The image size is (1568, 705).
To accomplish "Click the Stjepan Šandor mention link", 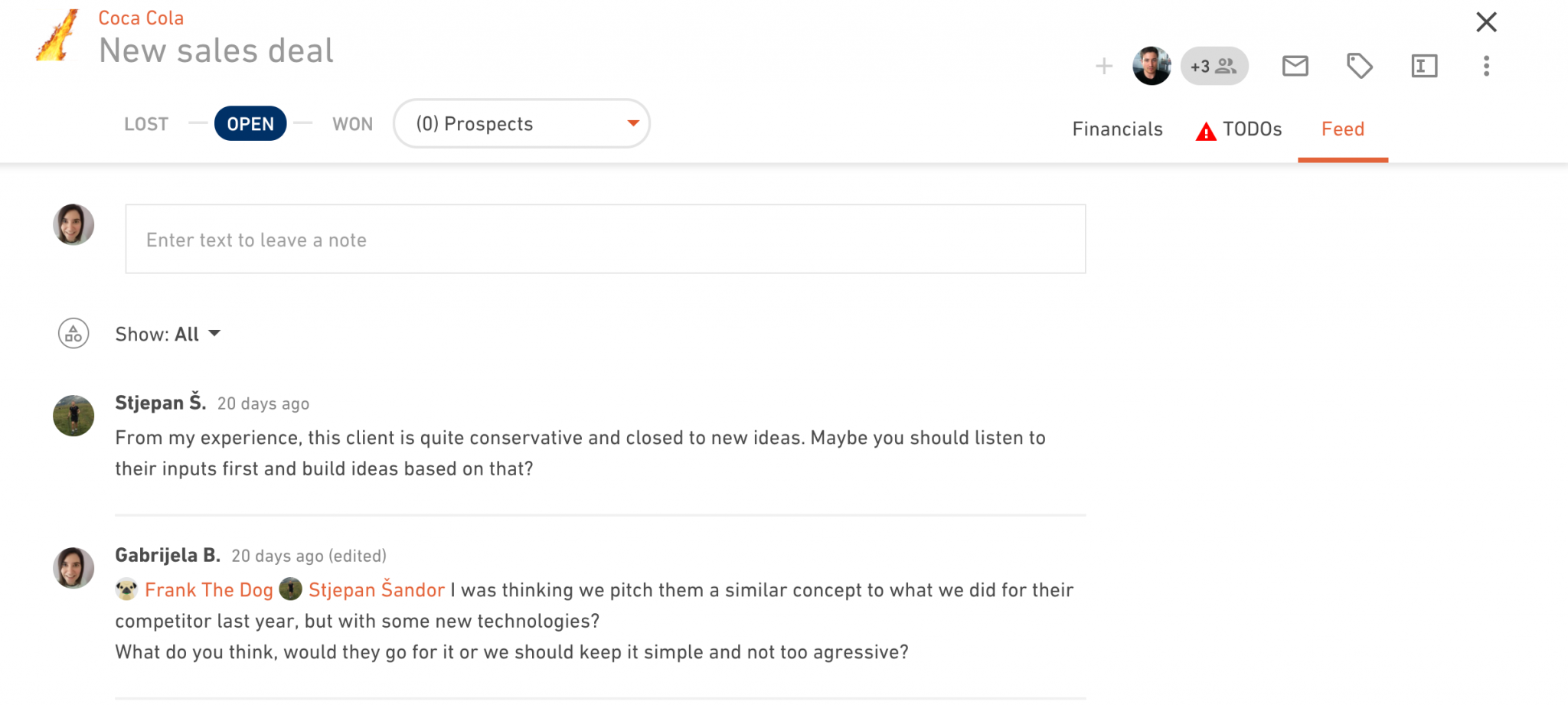I will [x=376, y=590].
